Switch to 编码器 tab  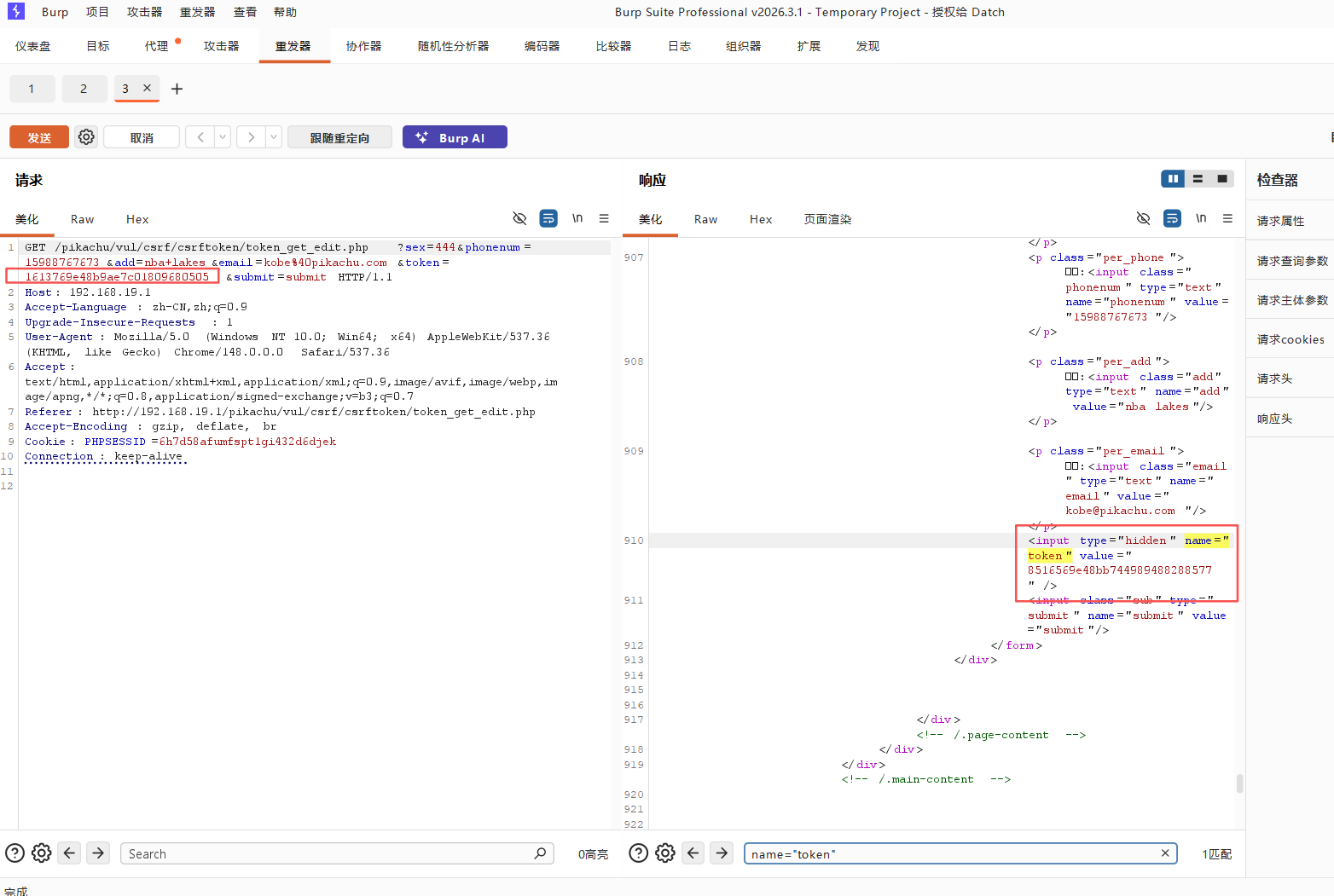(542, 46)
